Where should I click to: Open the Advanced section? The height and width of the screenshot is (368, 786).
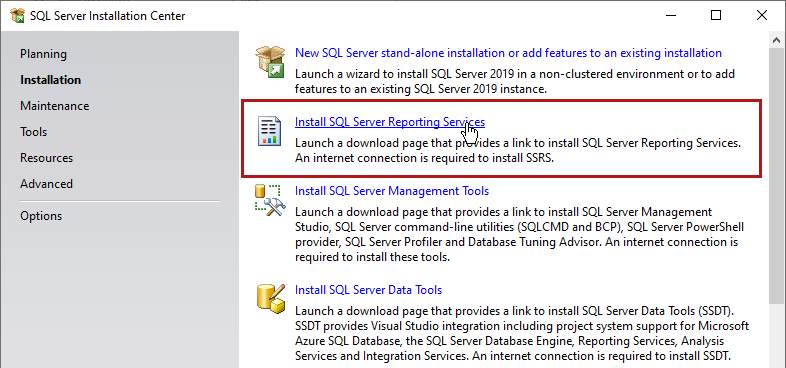(x=47, y=184)
